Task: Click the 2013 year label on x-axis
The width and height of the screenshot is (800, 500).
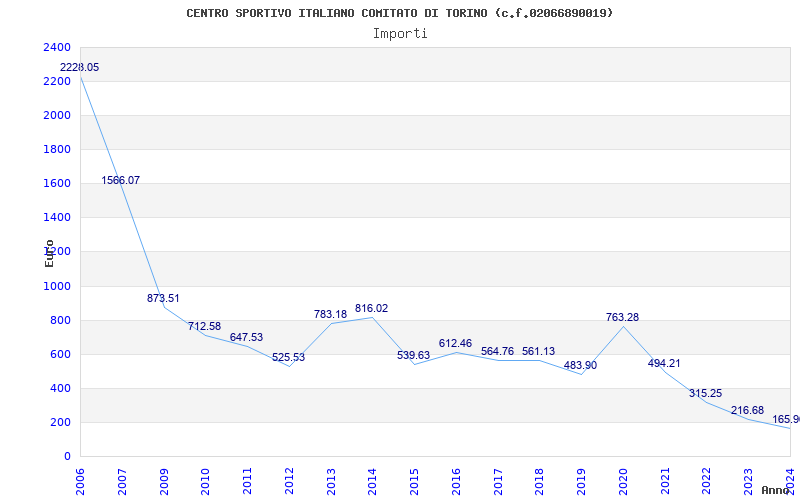Action: pyautogui.click(x=331, y=482)
